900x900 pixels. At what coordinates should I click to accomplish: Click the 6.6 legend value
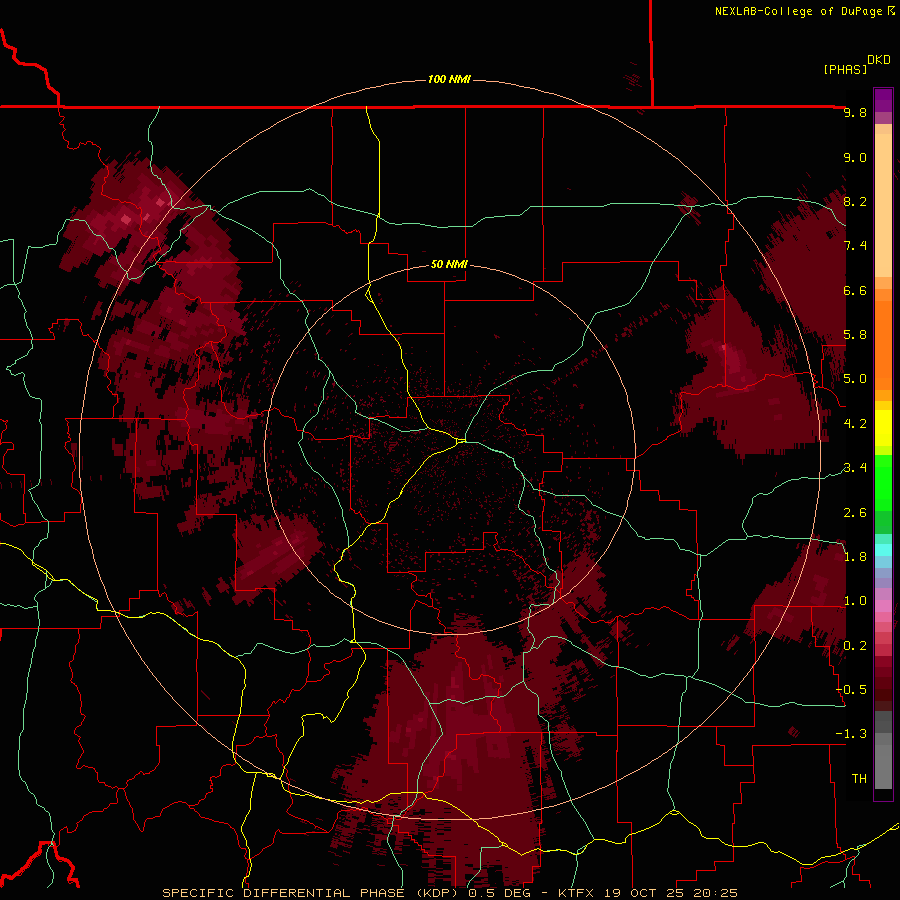click(855, 290)
